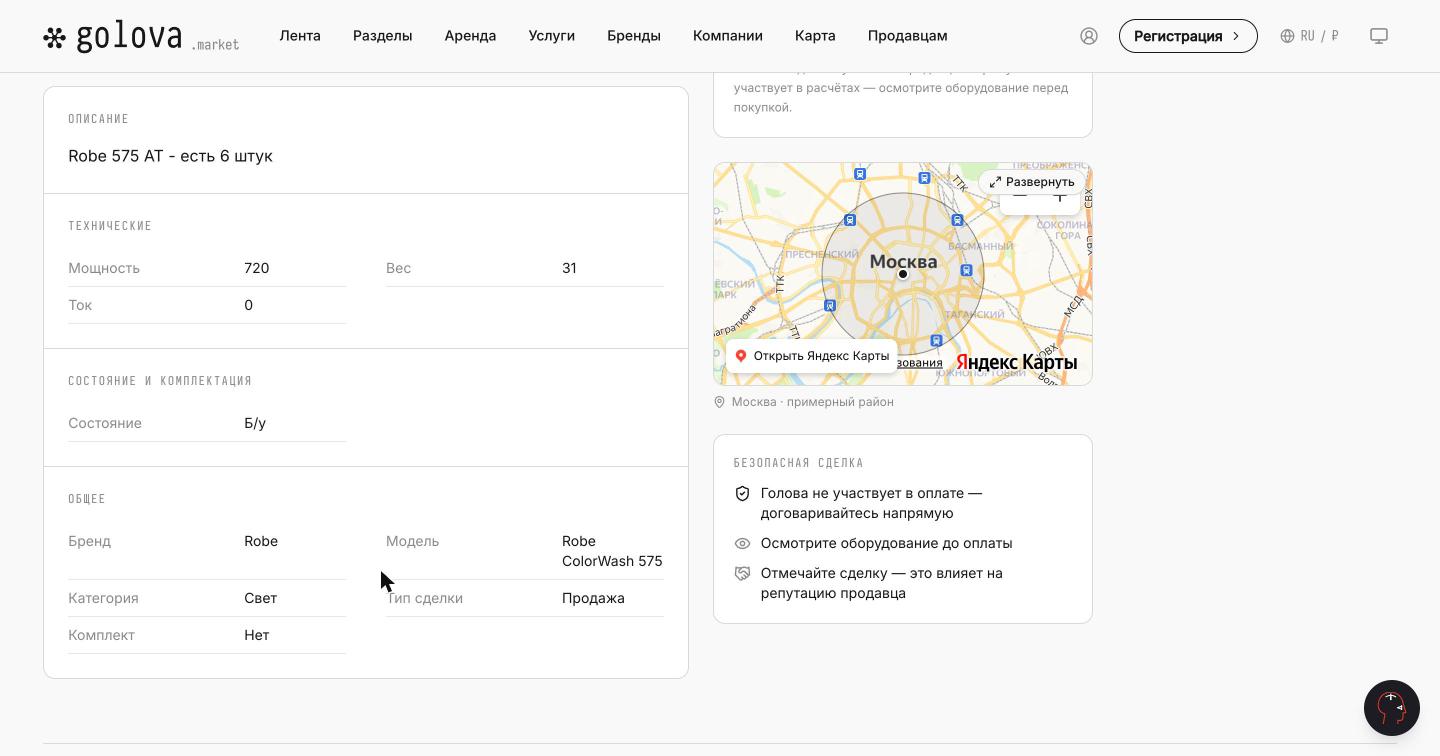Open the user profile icon

click(1089, 36)
